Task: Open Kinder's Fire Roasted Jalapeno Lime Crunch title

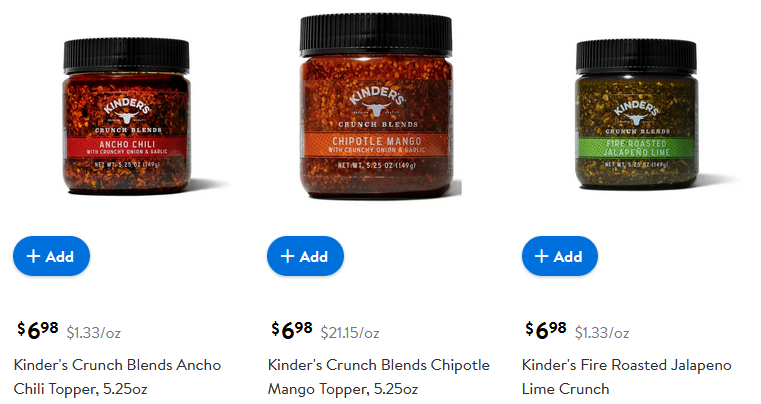Action: click(627, 377)
